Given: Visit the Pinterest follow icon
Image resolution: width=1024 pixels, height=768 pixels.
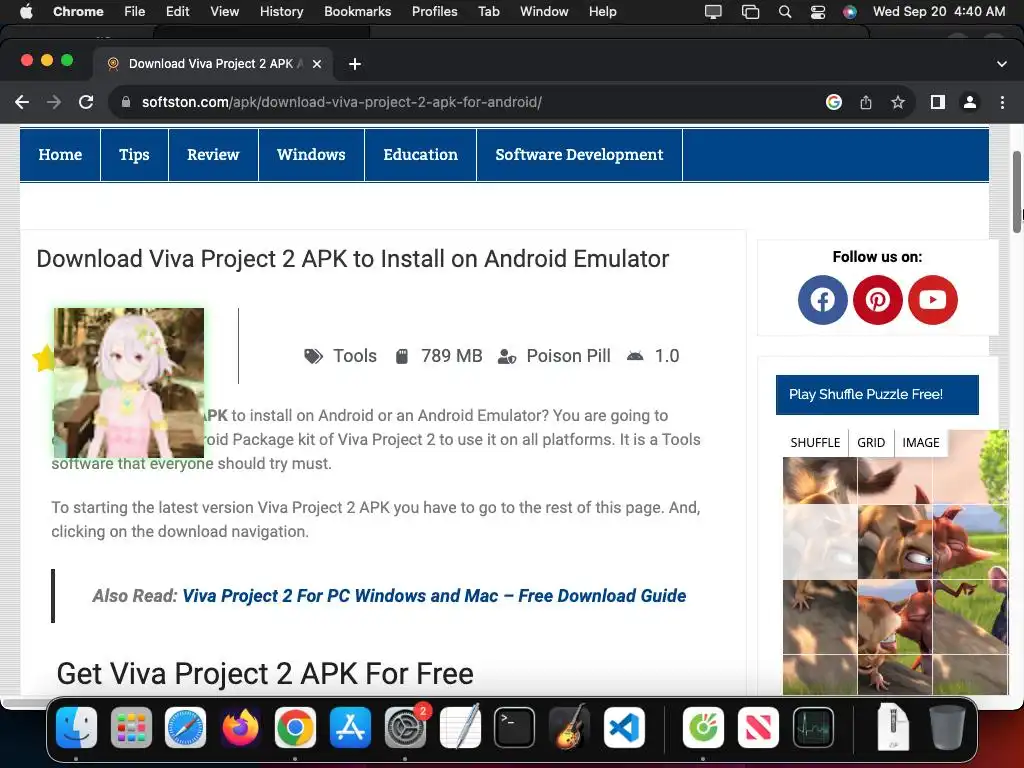Looking at the screenshot, I should click(x=878, y=300).
